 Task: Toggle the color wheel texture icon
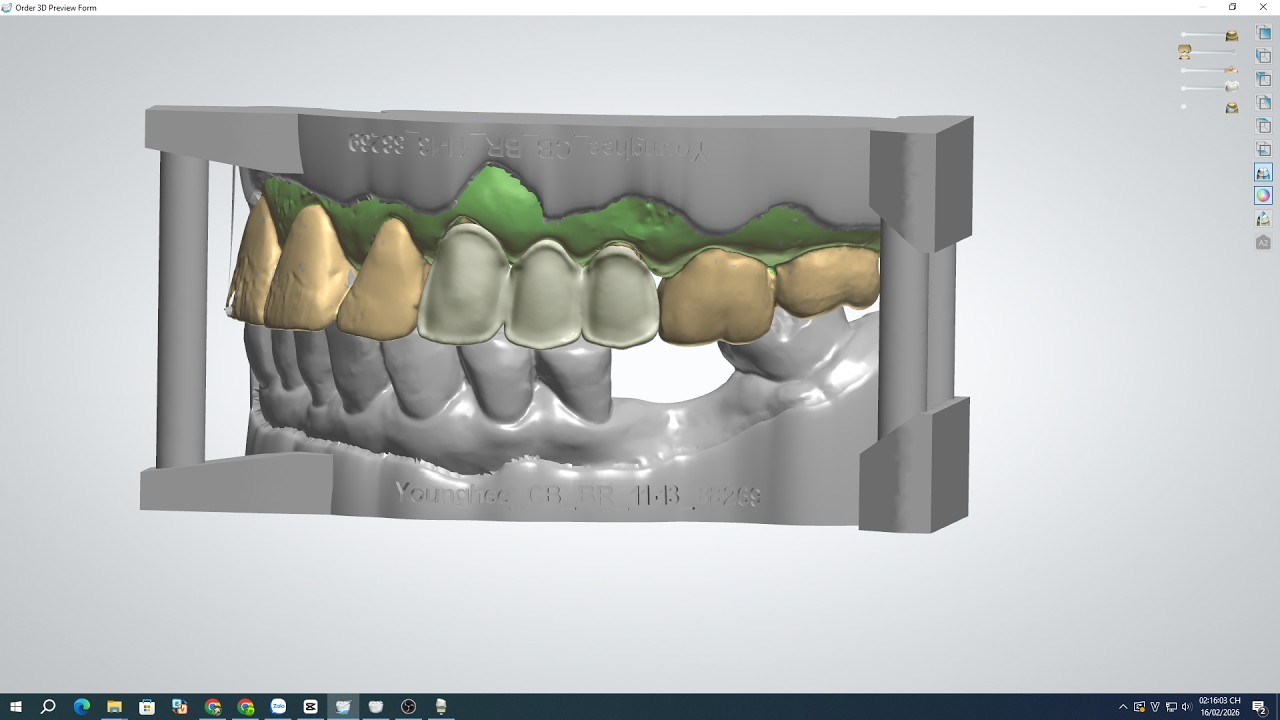[x=1264, y=195]
